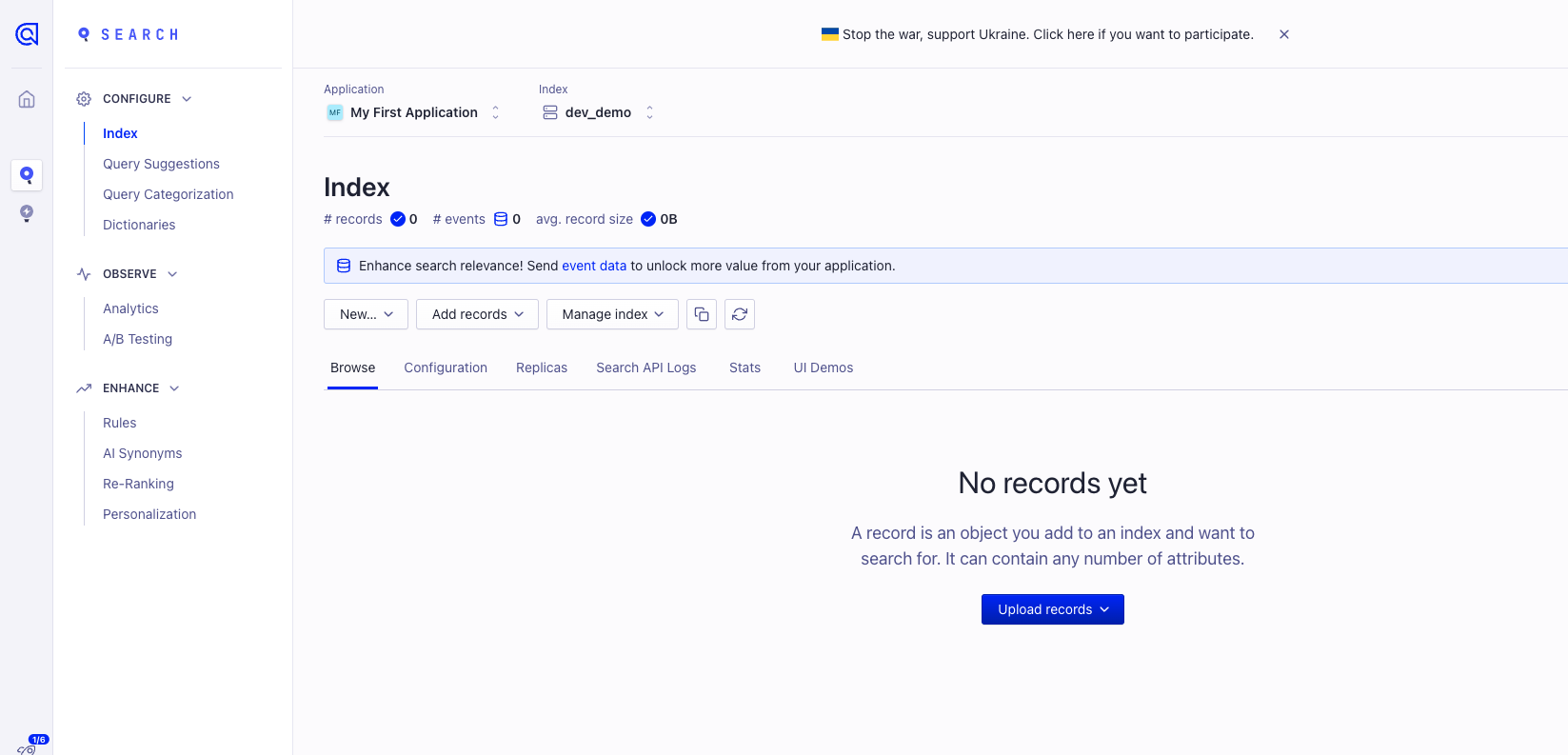
Task: Click the '# events' label
Action: coord(459,219)
